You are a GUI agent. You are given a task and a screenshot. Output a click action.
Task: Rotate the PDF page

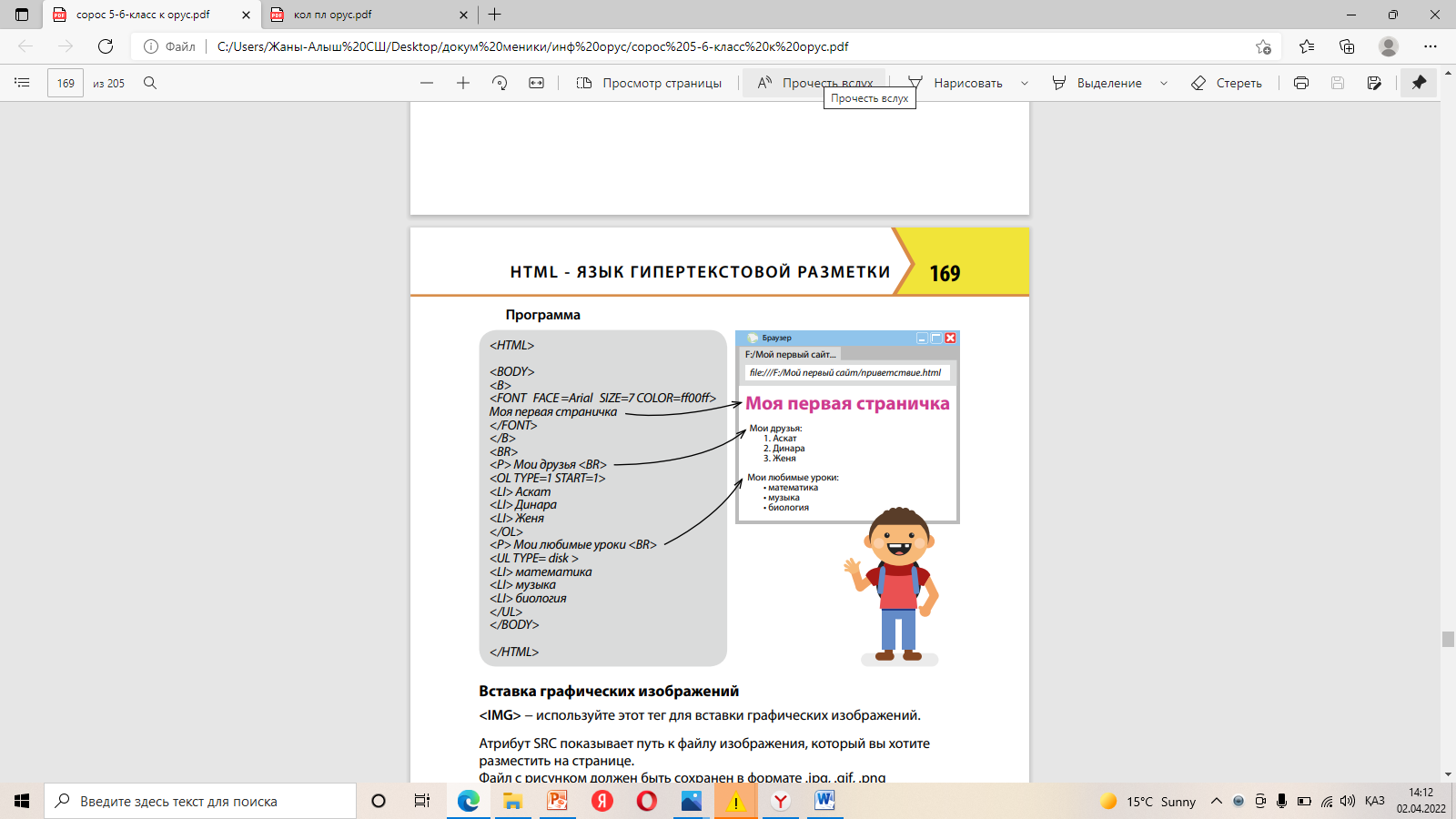[x=500, y=83]
